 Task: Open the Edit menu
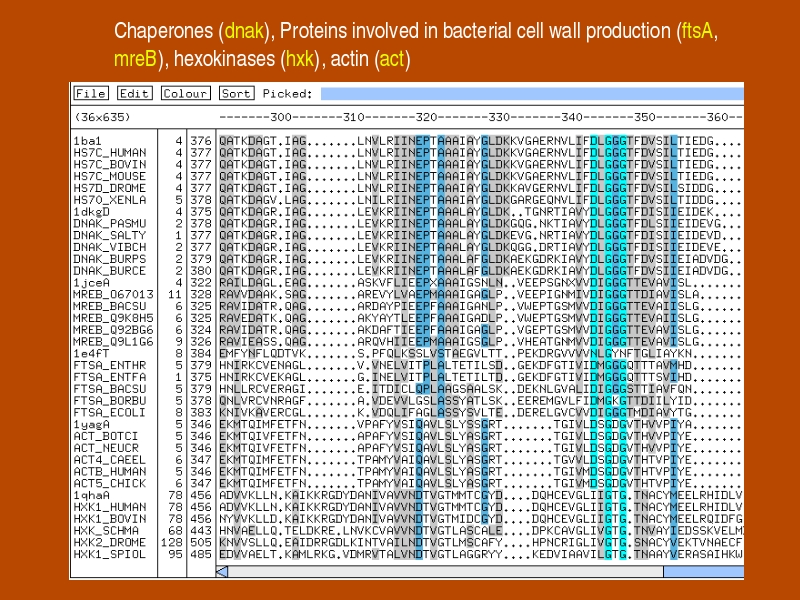(x=134, y=94)
